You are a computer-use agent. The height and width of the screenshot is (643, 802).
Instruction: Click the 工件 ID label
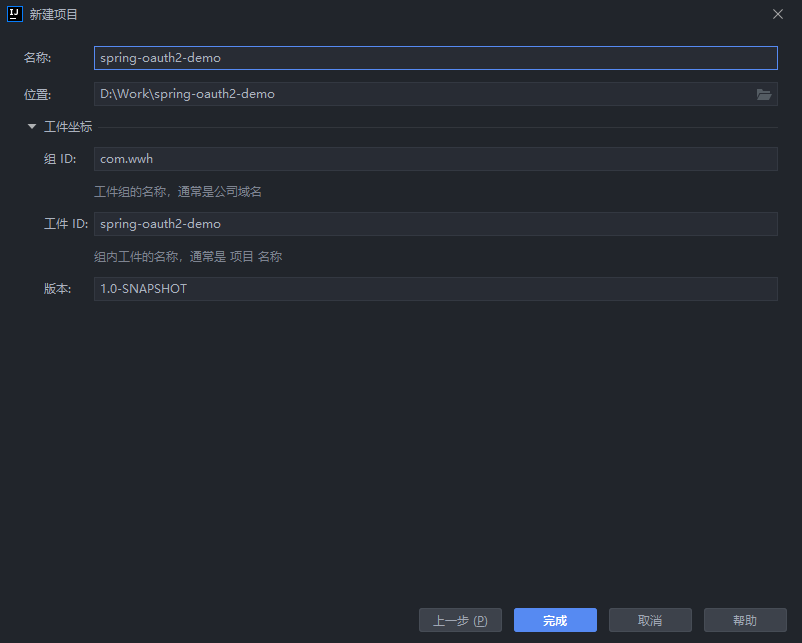[65, 224]
